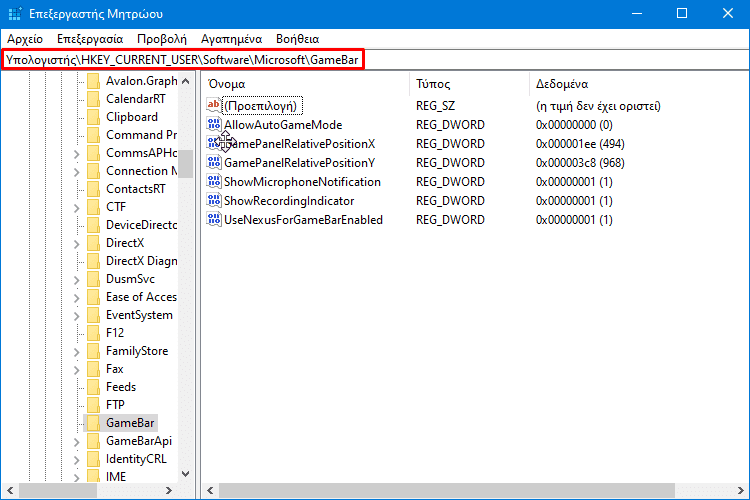Click the folder icon of ContactsRT key
This screenshot has height=500, width=750.
(x=93, y=189)
